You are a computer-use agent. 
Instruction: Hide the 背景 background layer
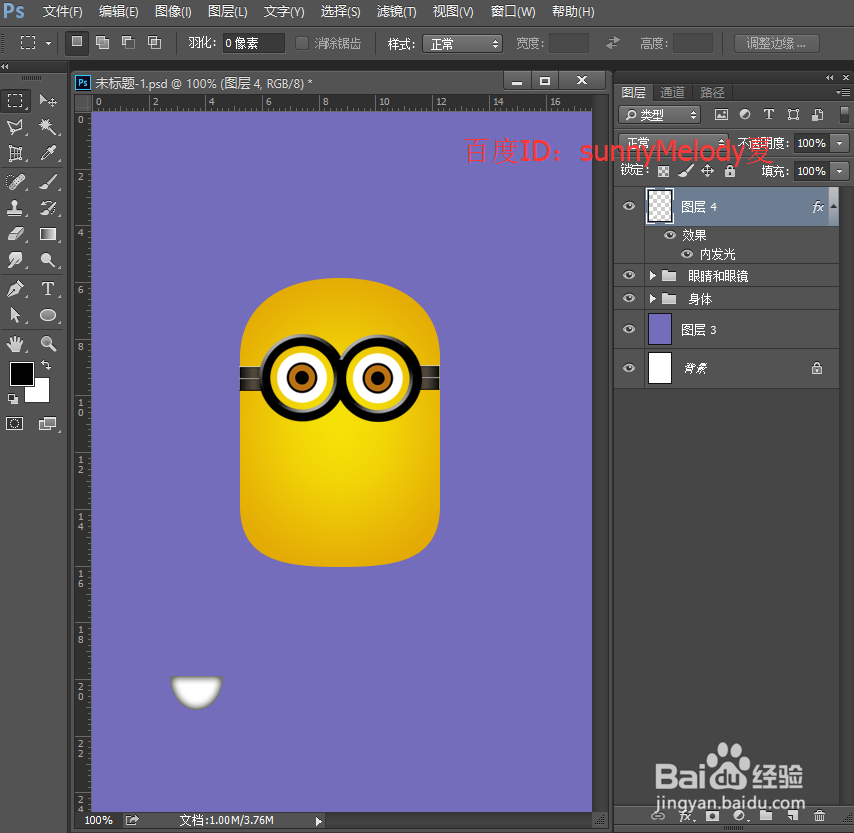629,368
